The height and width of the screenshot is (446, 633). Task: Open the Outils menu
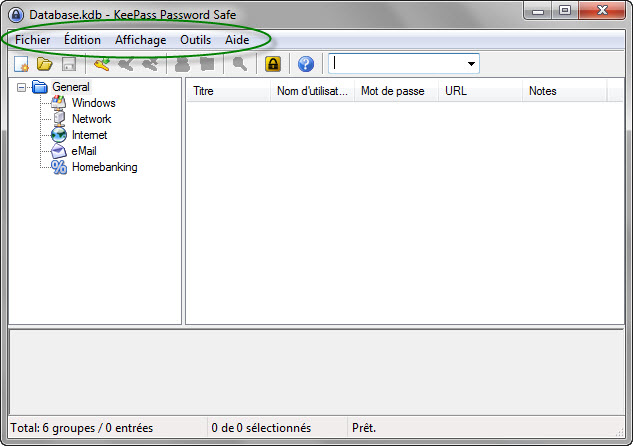pos(195,40)
